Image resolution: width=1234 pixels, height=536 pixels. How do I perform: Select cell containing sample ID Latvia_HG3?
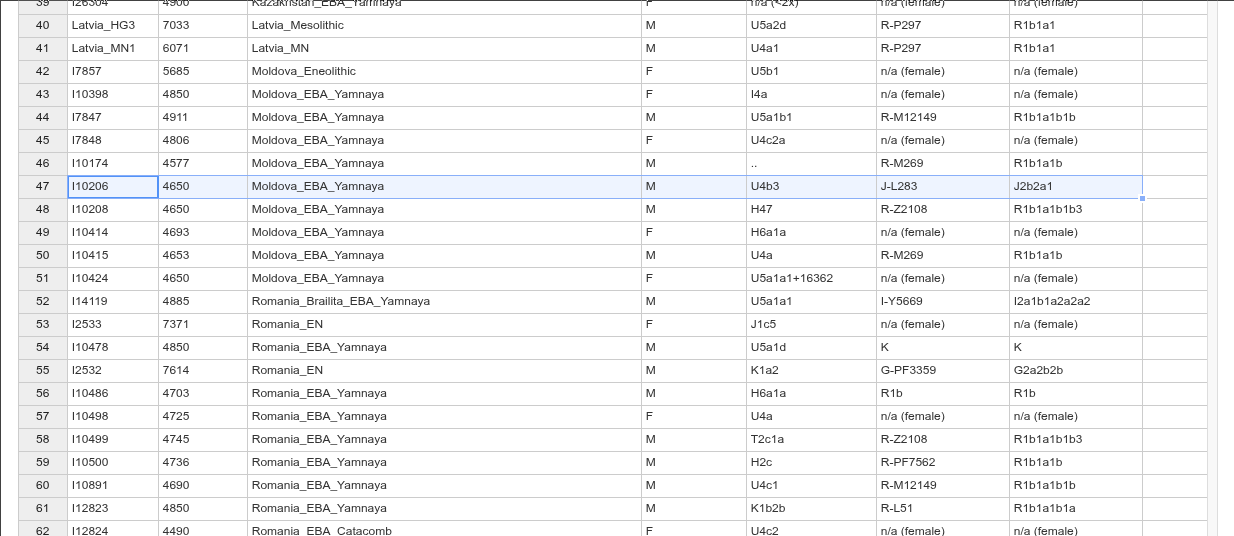(x=113, y=25)
